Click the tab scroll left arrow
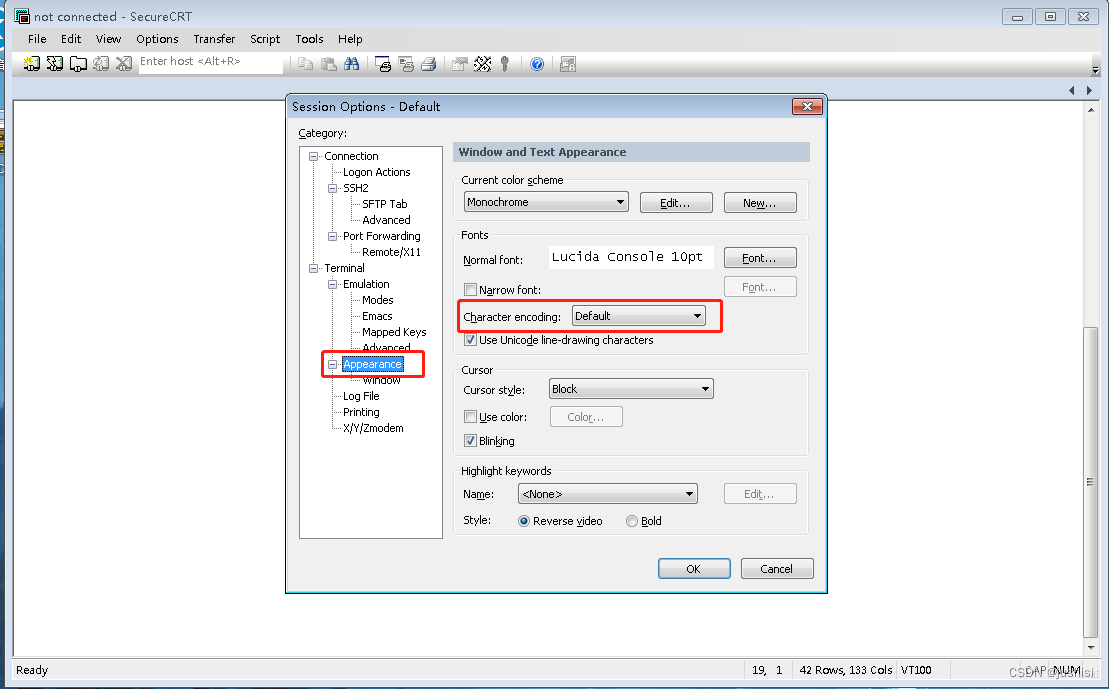The width and height of the screenshot is (1109, 689). [x=1072, y=91]
